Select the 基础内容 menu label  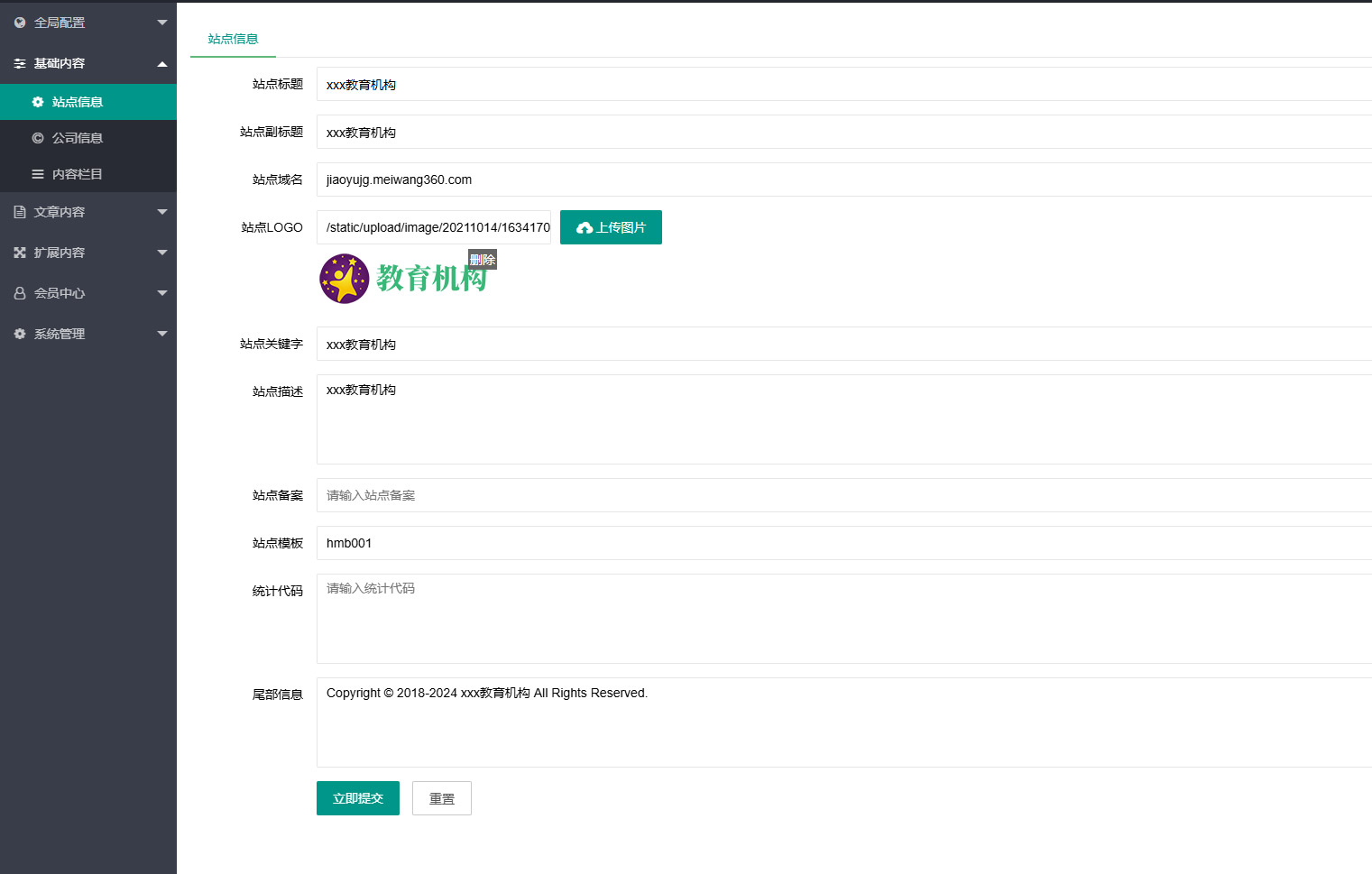pos(60,63)
